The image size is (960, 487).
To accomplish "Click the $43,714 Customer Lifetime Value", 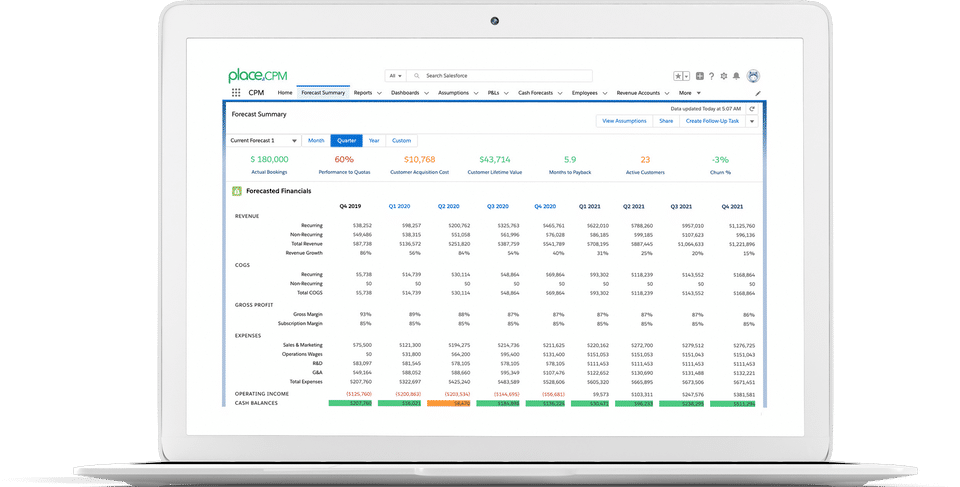I will click(495, 159).
